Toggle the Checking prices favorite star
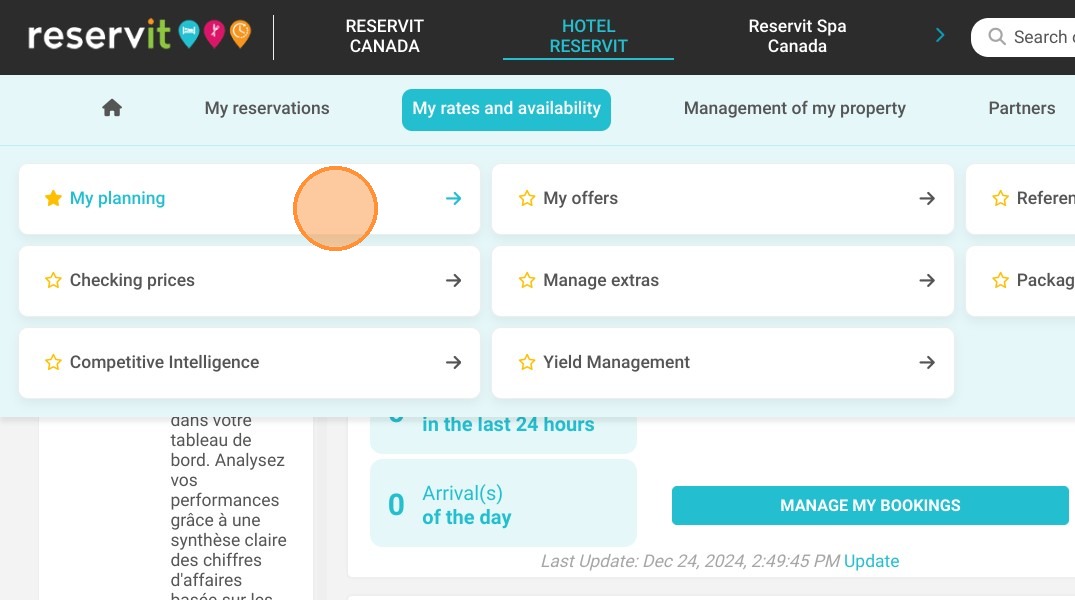1075x600 pixels. coord(53,280)
